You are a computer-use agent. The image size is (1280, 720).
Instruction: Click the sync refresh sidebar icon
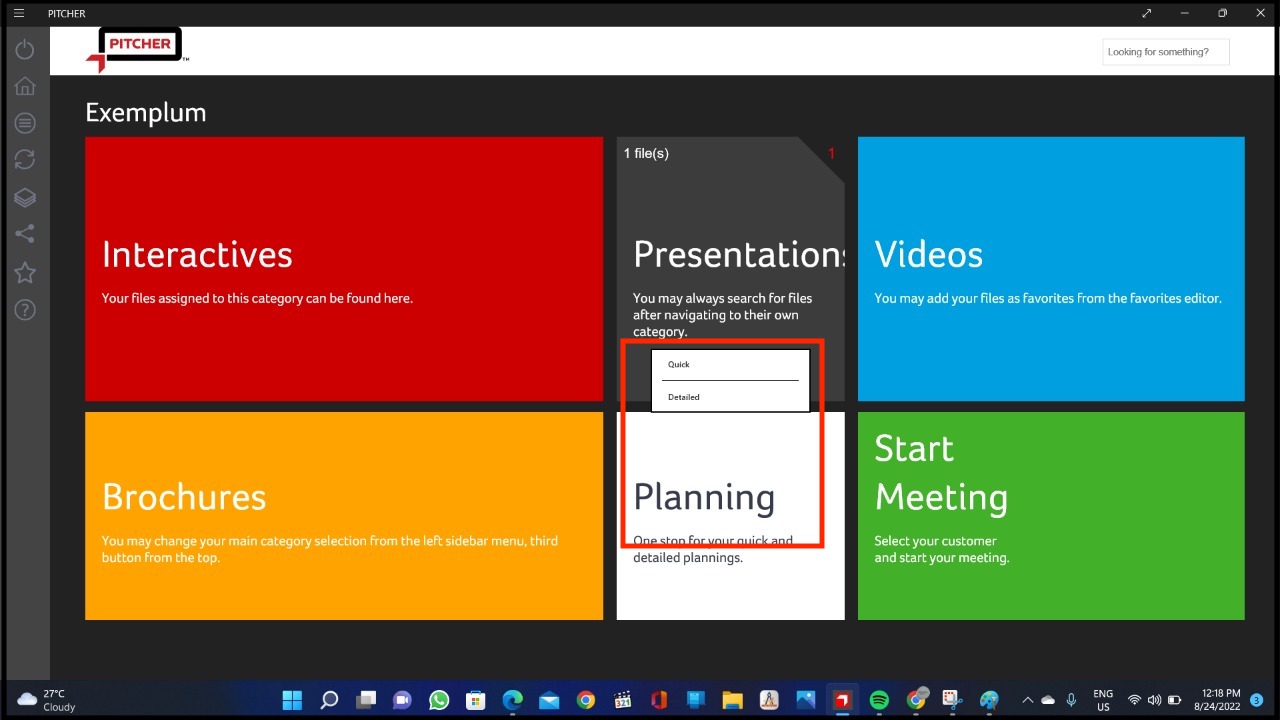pos(25,160)
